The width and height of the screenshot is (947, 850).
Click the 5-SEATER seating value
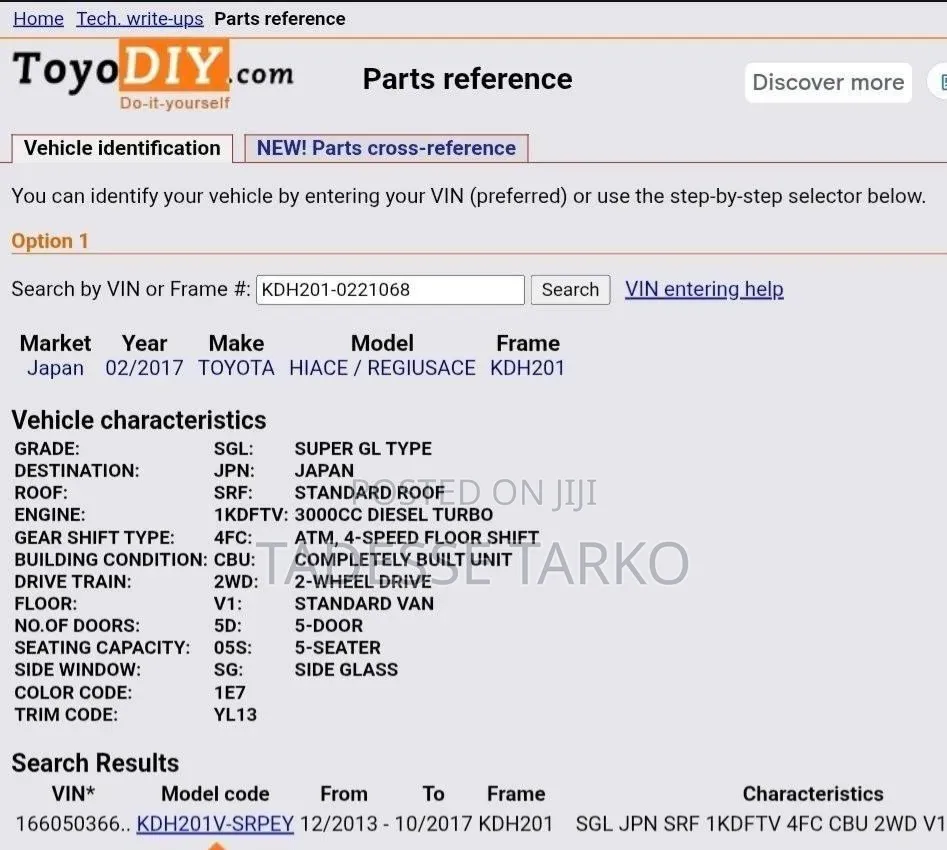pos(338,648)
